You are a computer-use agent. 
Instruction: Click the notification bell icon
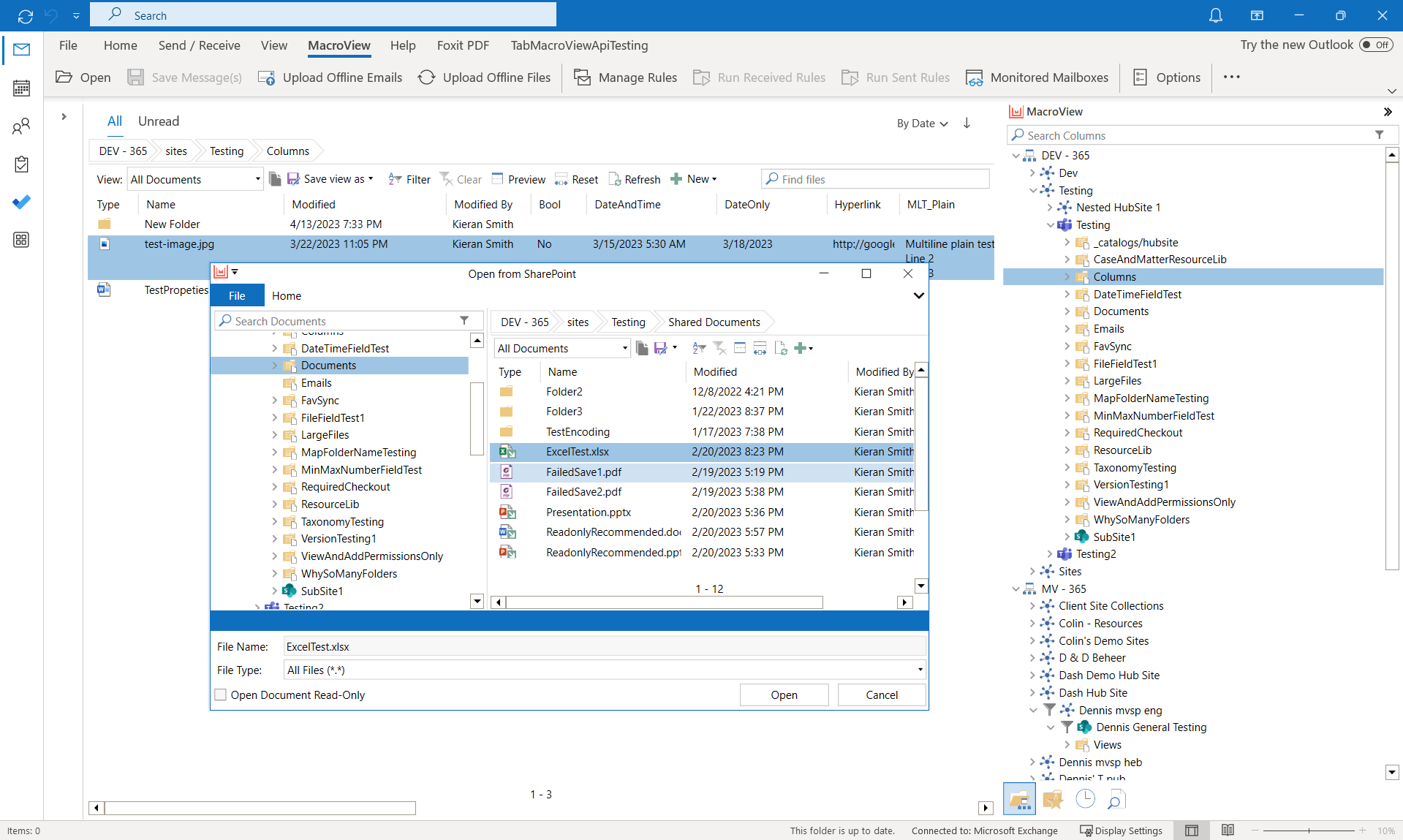pyautogui.click(x=1215, y=15)
